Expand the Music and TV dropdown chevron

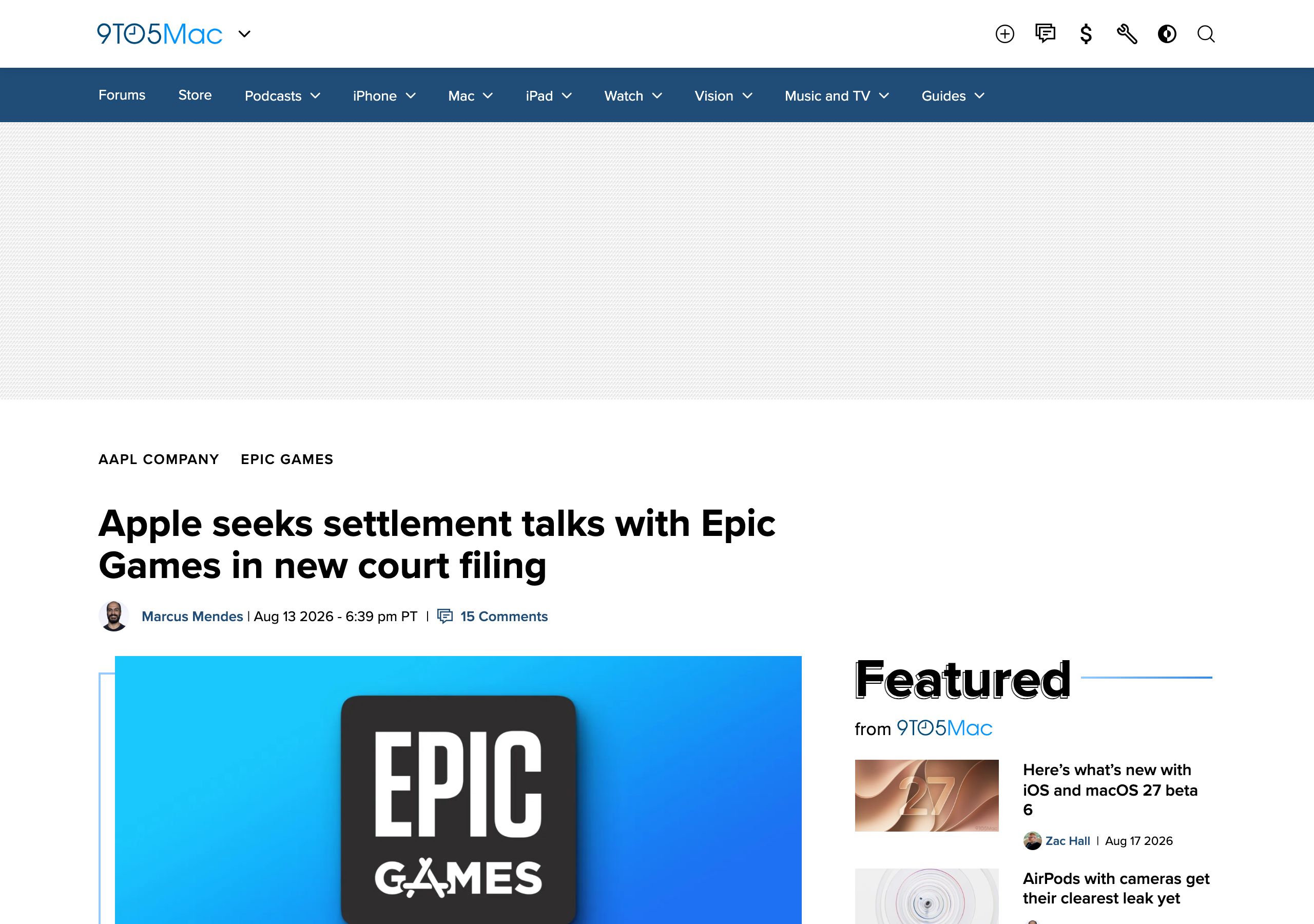(x=884, y=95)
